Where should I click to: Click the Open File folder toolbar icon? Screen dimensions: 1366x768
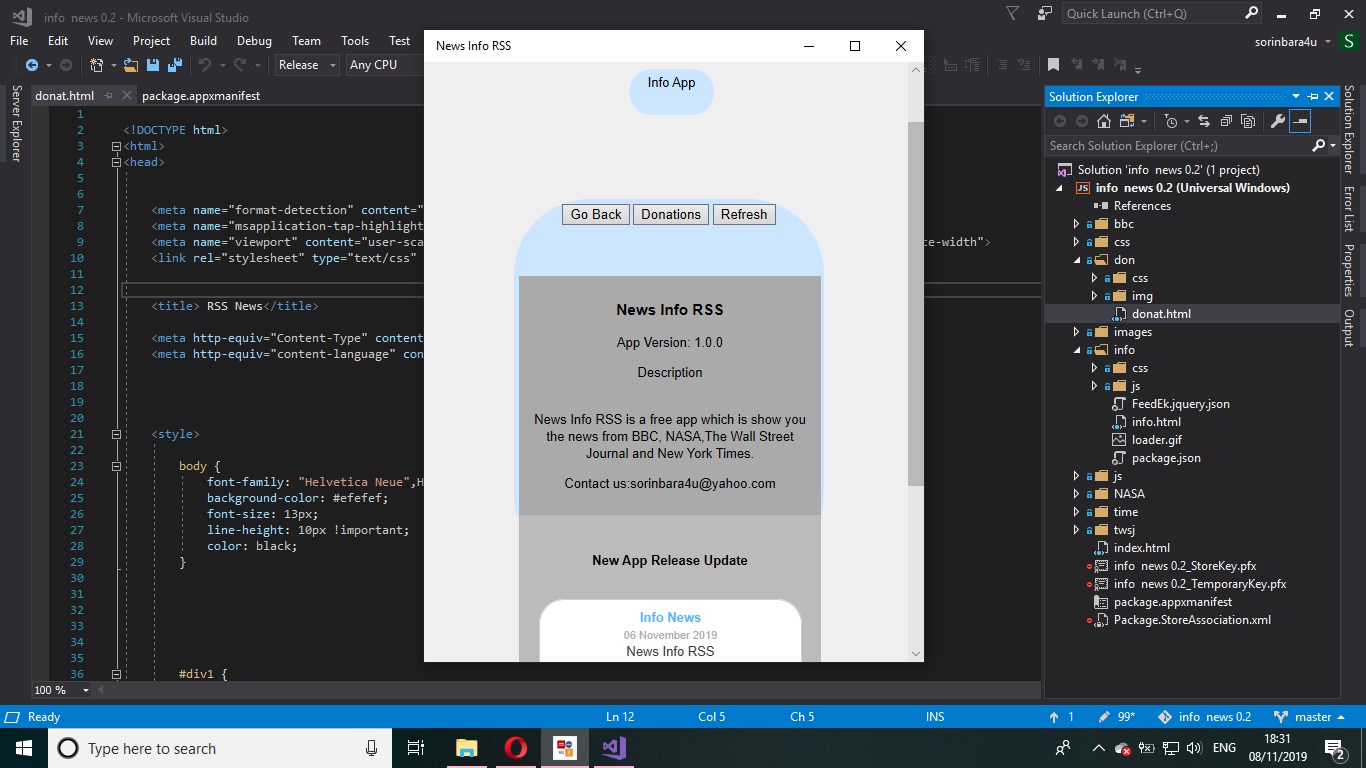point(132,65)
